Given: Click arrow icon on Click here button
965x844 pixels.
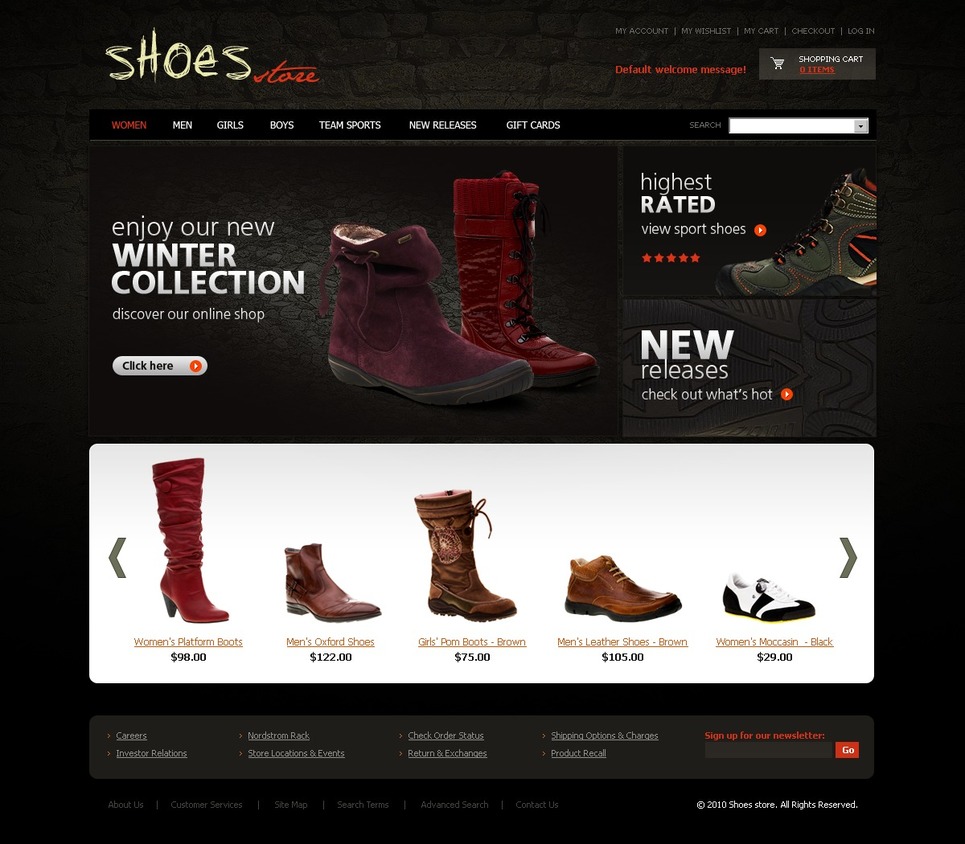Looking at the screenshot, I should (196, 366).
